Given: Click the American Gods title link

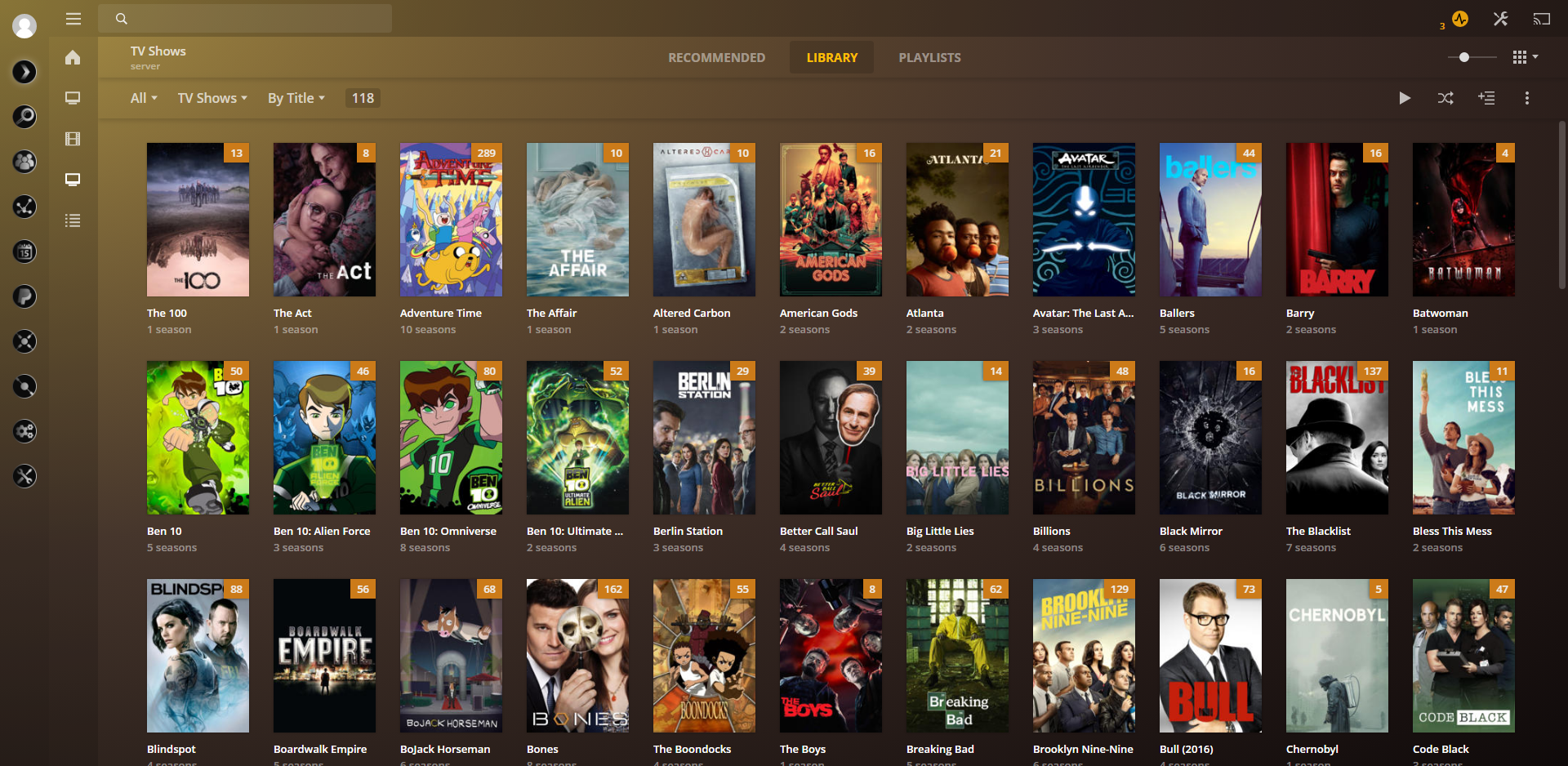Looking at the screenshot, I should (818, 313).
